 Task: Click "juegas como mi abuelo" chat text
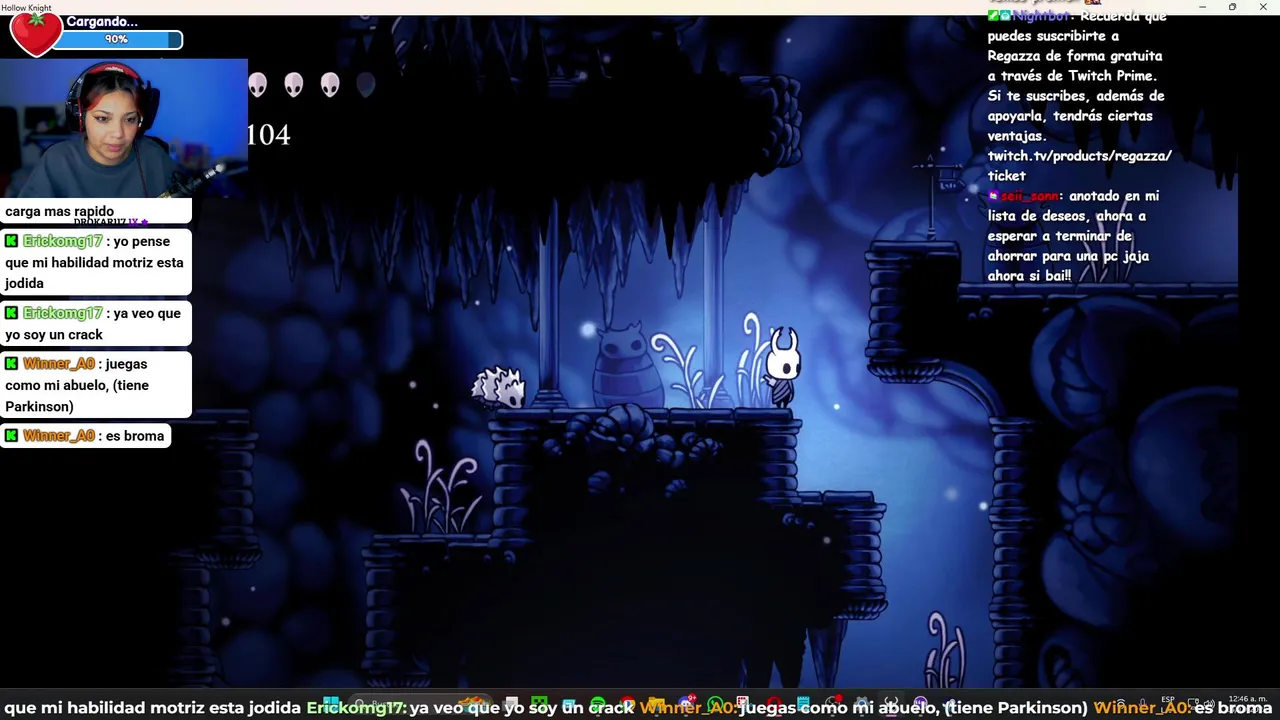coord(77,385)
